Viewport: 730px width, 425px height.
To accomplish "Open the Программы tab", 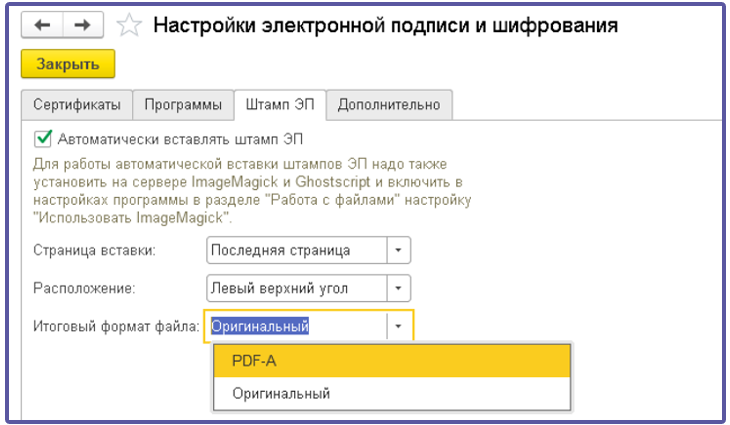I will click(182, 104).
